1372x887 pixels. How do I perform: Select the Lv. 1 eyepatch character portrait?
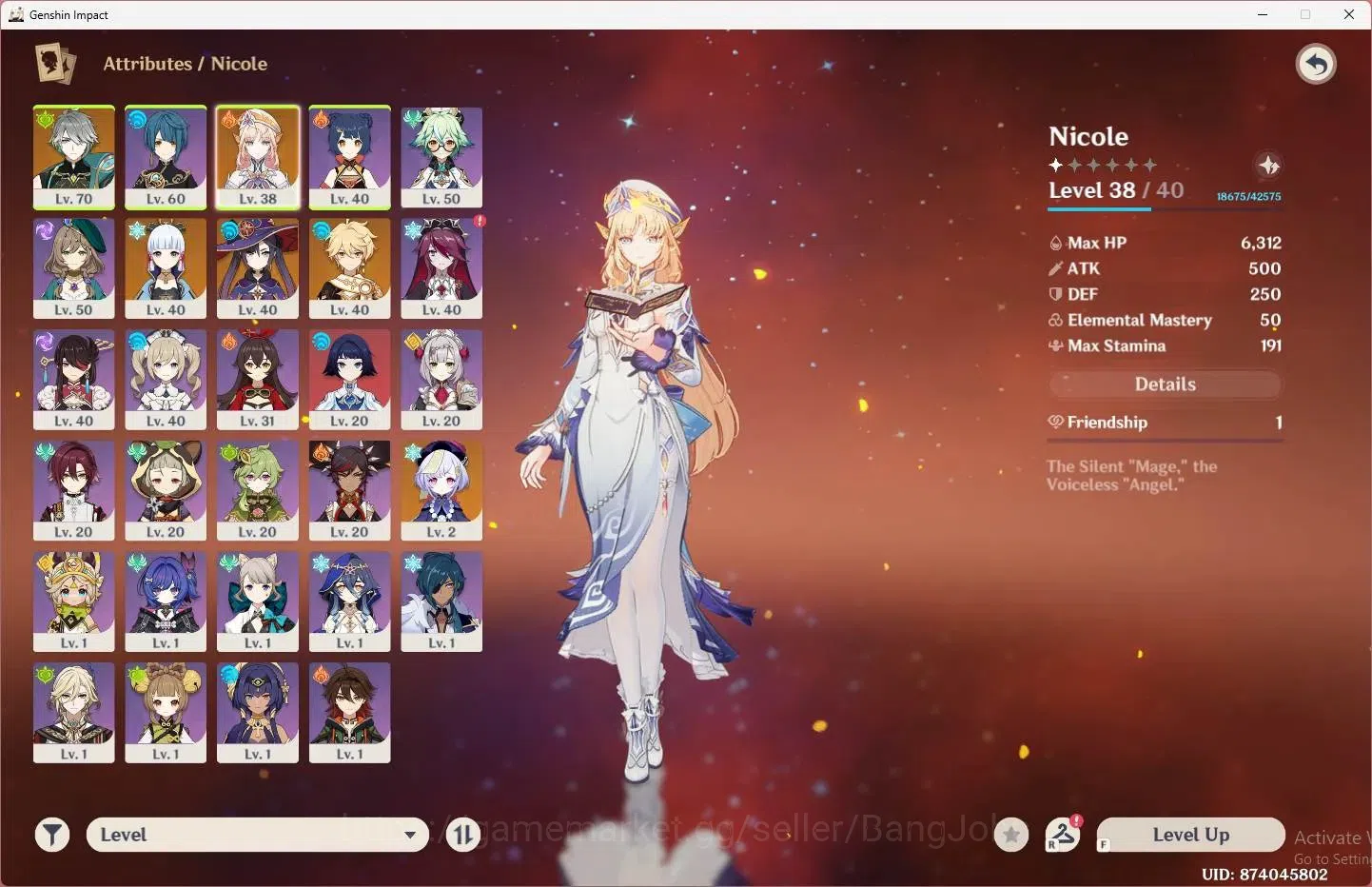441,601
